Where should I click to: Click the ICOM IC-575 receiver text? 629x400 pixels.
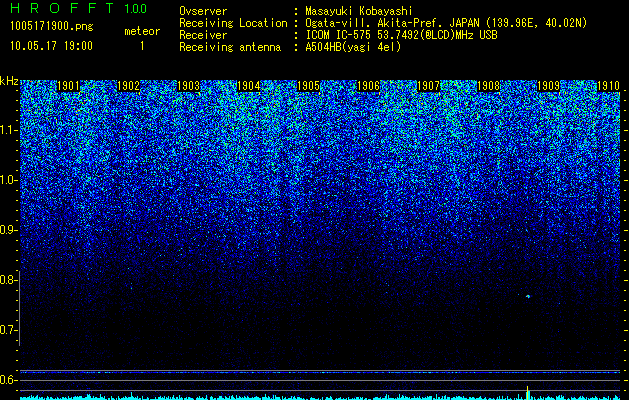click(401, 35)
